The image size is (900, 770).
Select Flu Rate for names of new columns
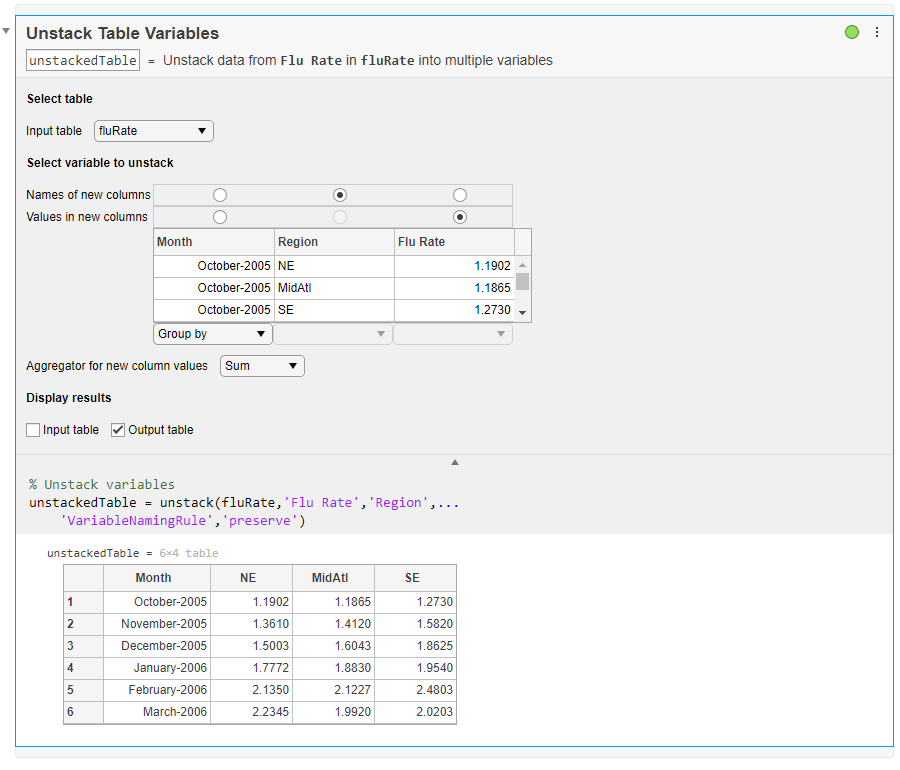click(460, 195)
